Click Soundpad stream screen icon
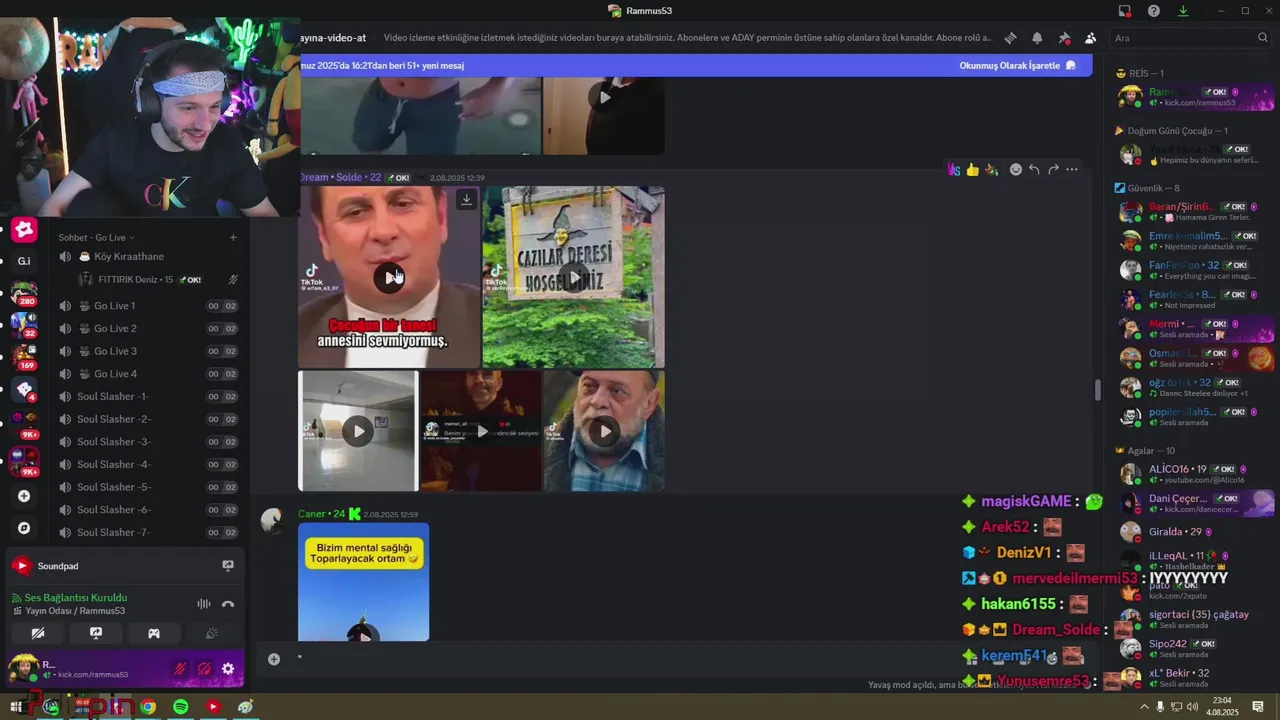 click(x=228, y=566)
